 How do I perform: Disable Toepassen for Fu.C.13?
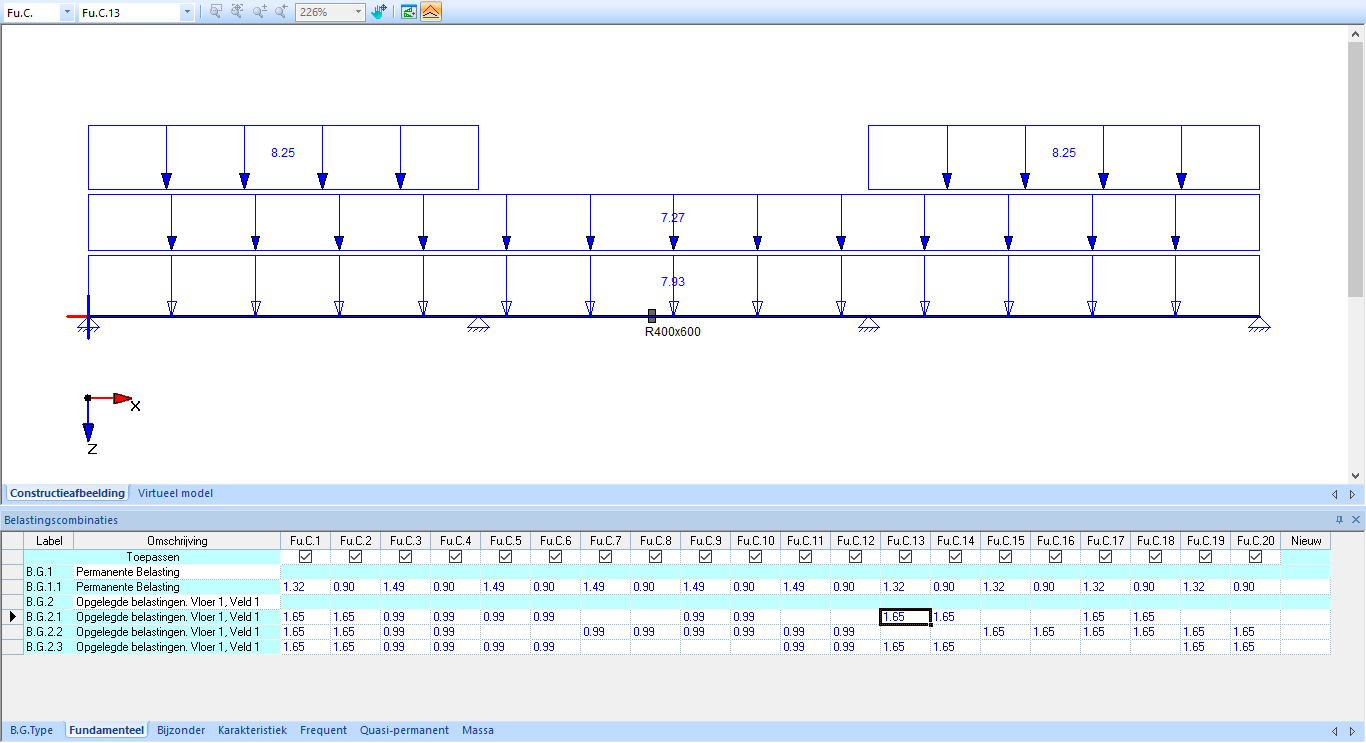905,556
